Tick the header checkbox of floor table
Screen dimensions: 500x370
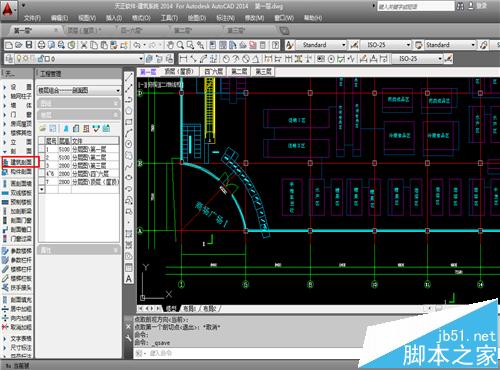click(x=42, y=141)
